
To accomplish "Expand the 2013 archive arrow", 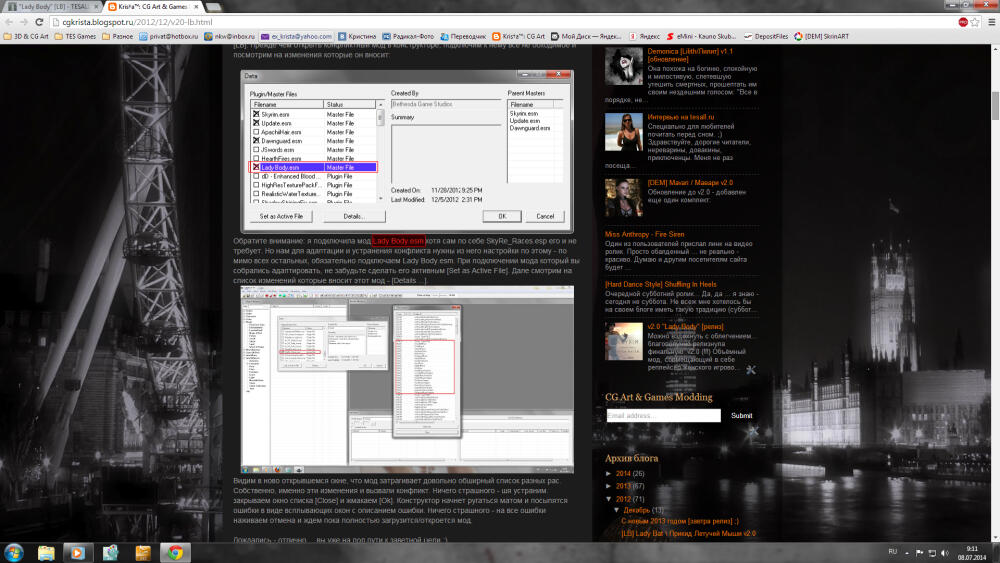I will tap(609, 486).
